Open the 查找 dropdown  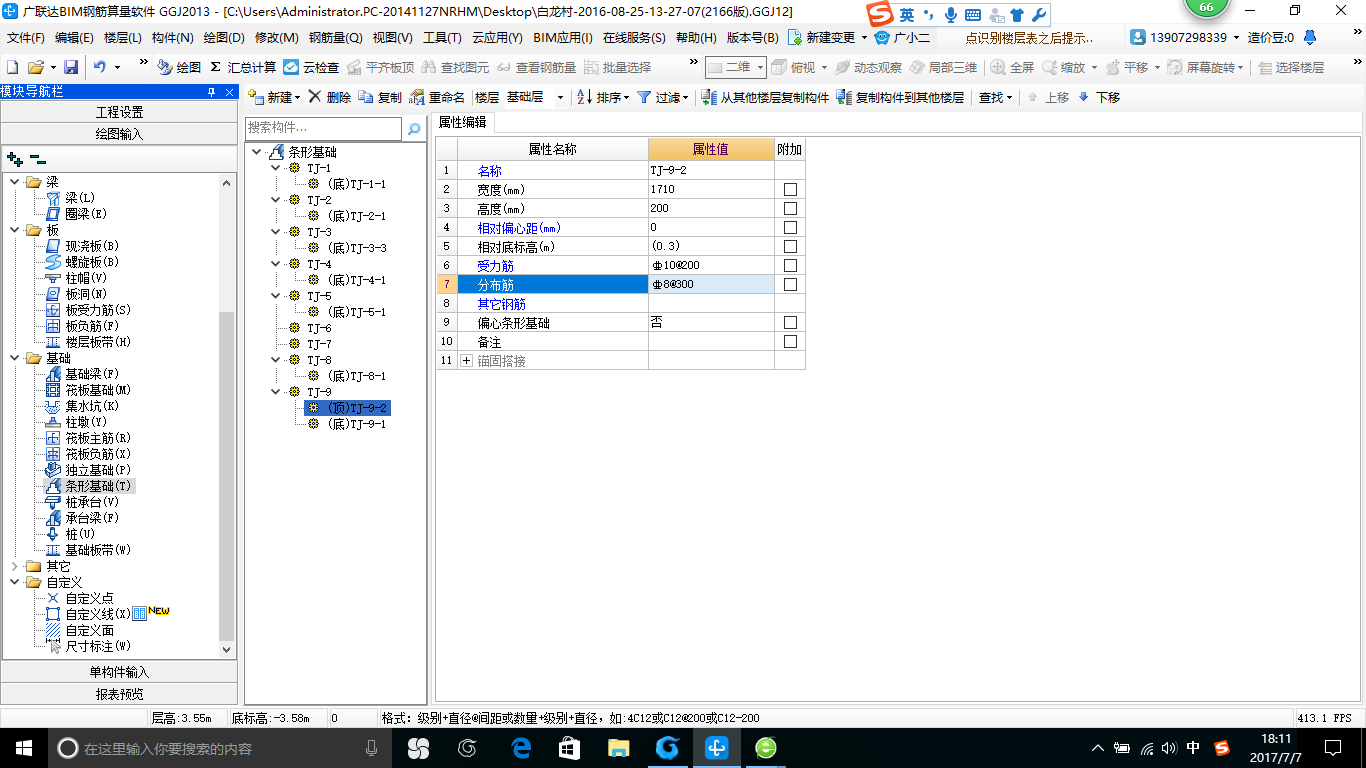pyautogui.click(x=995, y=97)
